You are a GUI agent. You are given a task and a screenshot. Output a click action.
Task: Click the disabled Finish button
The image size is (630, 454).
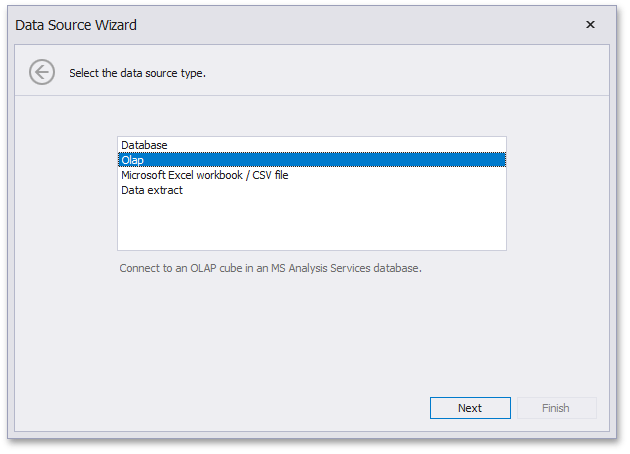coord(556,408)
